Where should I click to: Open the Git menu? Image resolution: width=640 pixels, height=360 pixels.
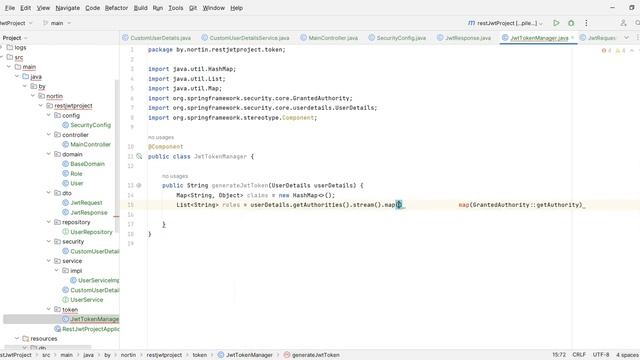(x=193, y=8)
